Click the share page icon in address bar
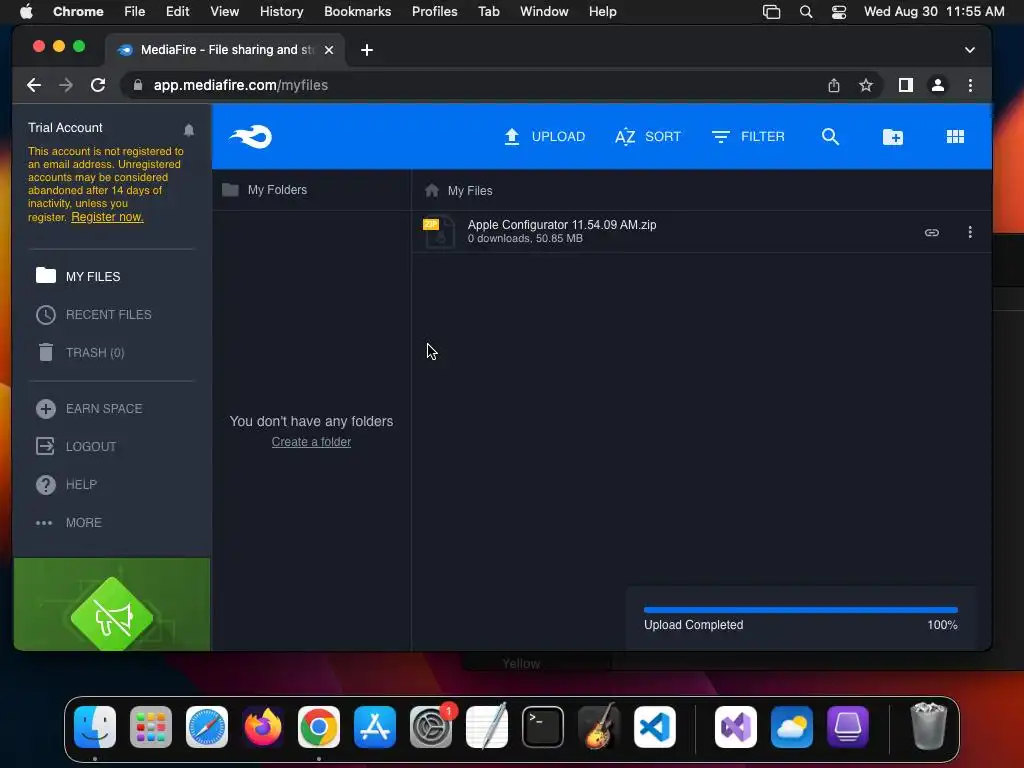Image resolution: width=1024 pixels, height=768 pixels. click(x=834, y=85)
